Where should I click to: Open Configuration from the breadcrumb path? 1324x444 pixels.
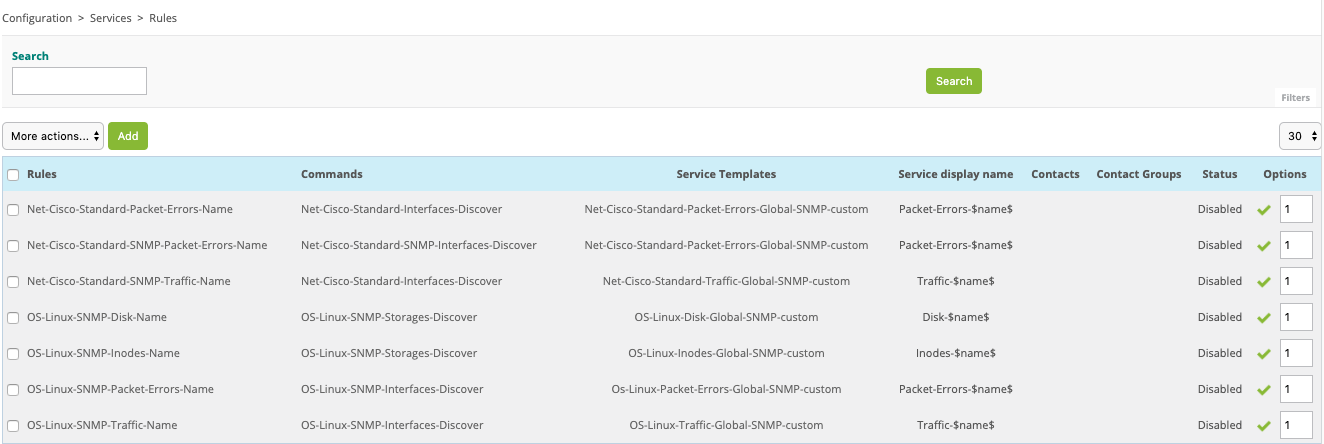pyautogui.click(x=37, y=18)
